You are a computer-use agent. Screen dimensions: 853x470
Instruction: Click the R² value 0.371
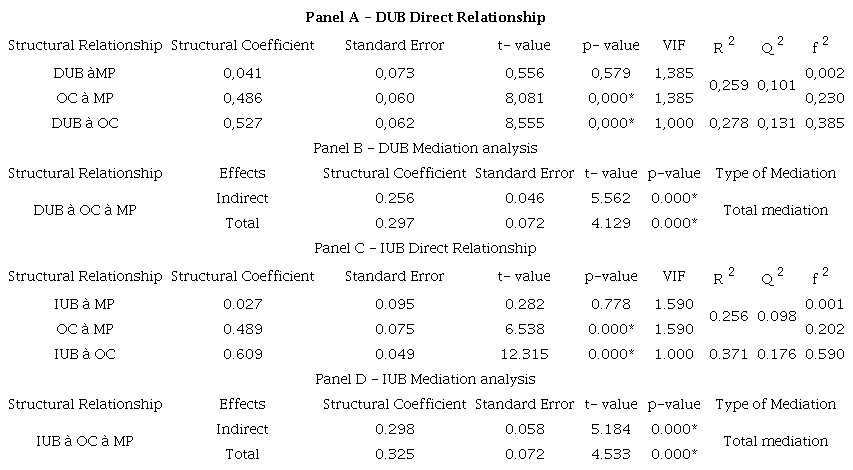click(x=729, y=354)
